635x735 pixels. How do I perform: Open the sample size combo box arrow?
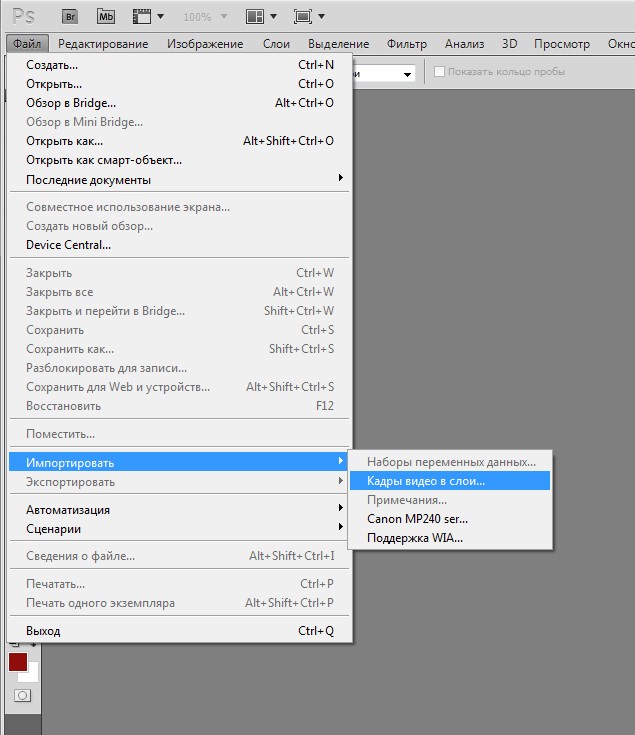click(407, 74)
